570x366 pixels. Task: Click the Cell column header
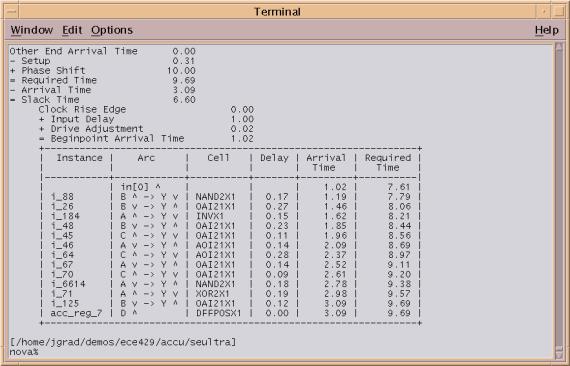pos(218,158)
